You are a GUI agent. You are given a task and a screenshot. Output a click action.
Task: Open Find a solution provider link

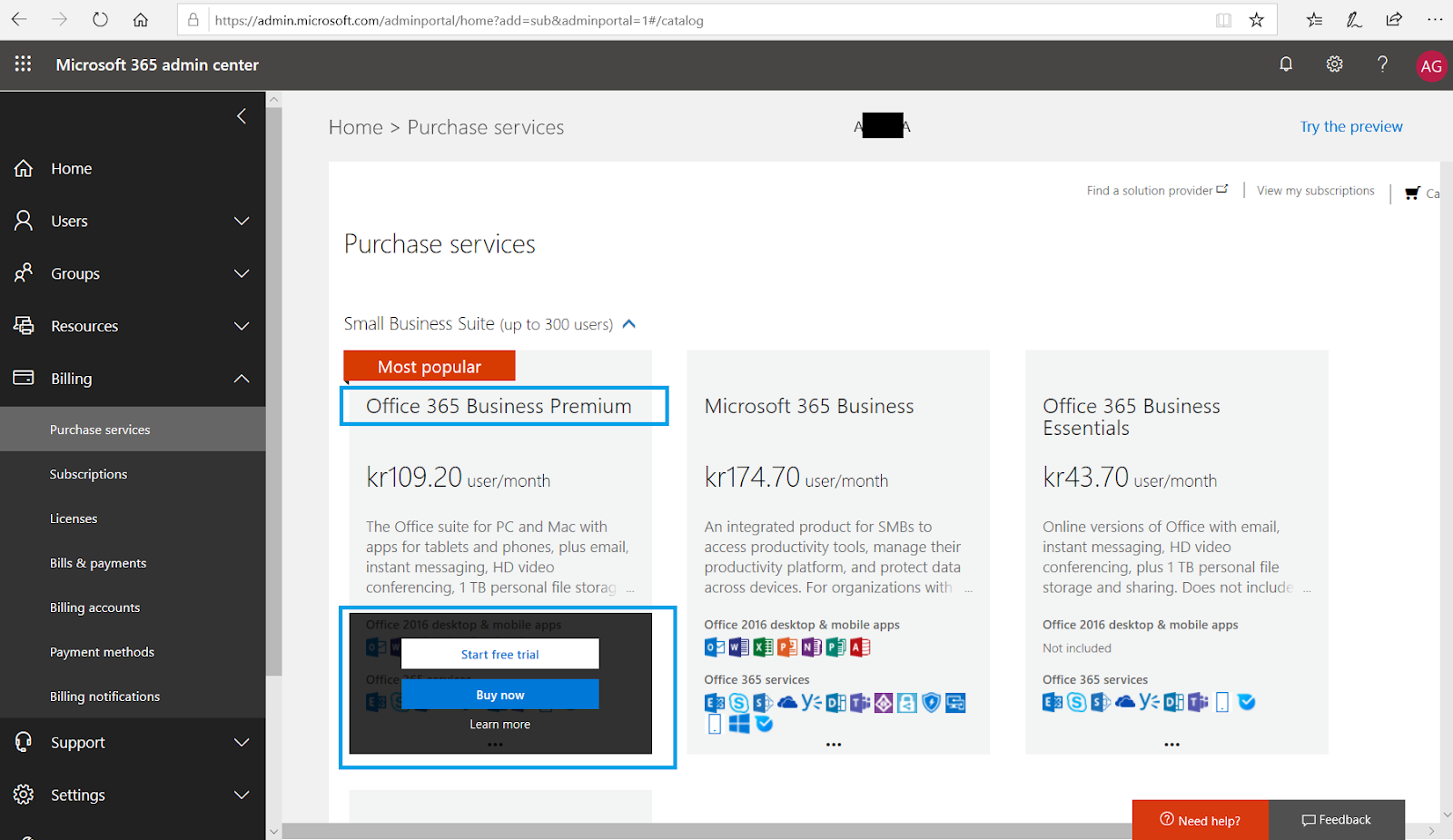click(x=1157, y=191)
